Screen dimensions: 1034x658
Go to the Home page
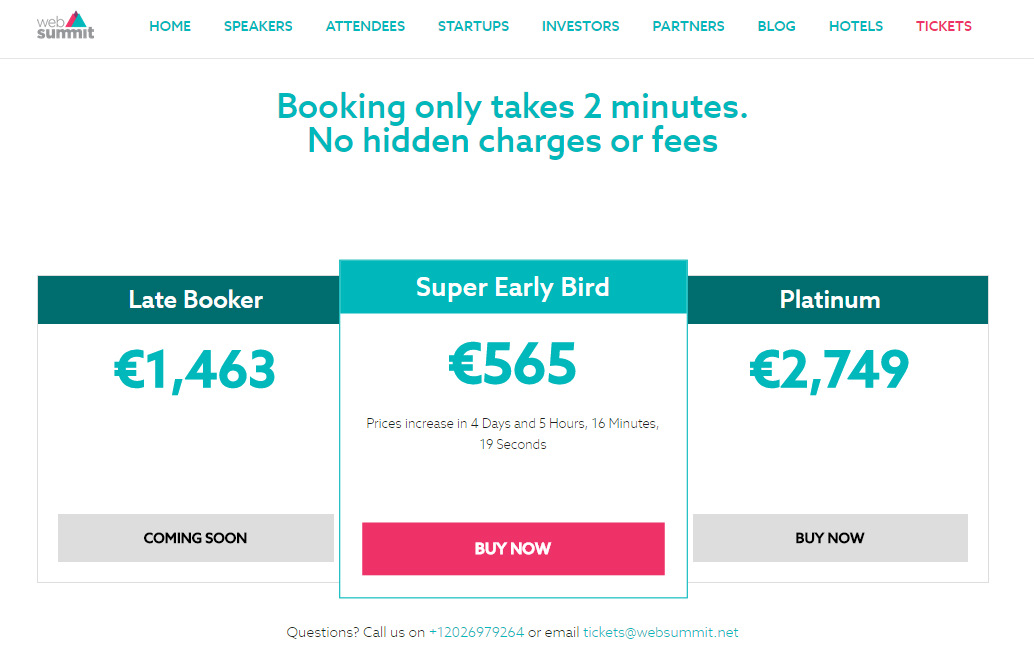[170, 26]
